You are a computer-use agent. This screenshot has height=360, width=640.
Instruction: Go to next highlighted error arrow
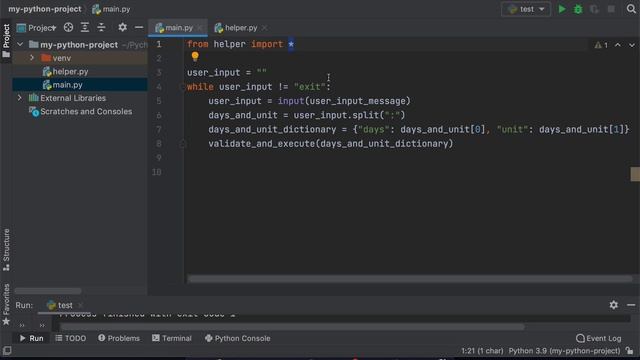631,45
